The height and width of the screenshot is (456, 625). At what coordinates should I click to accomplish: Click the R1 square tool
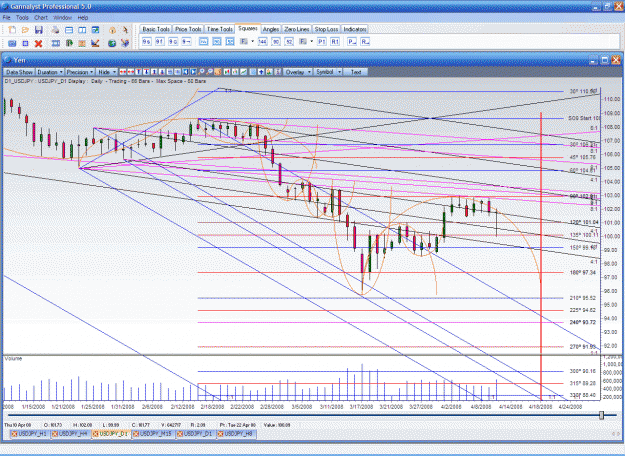tap(335, 41)
